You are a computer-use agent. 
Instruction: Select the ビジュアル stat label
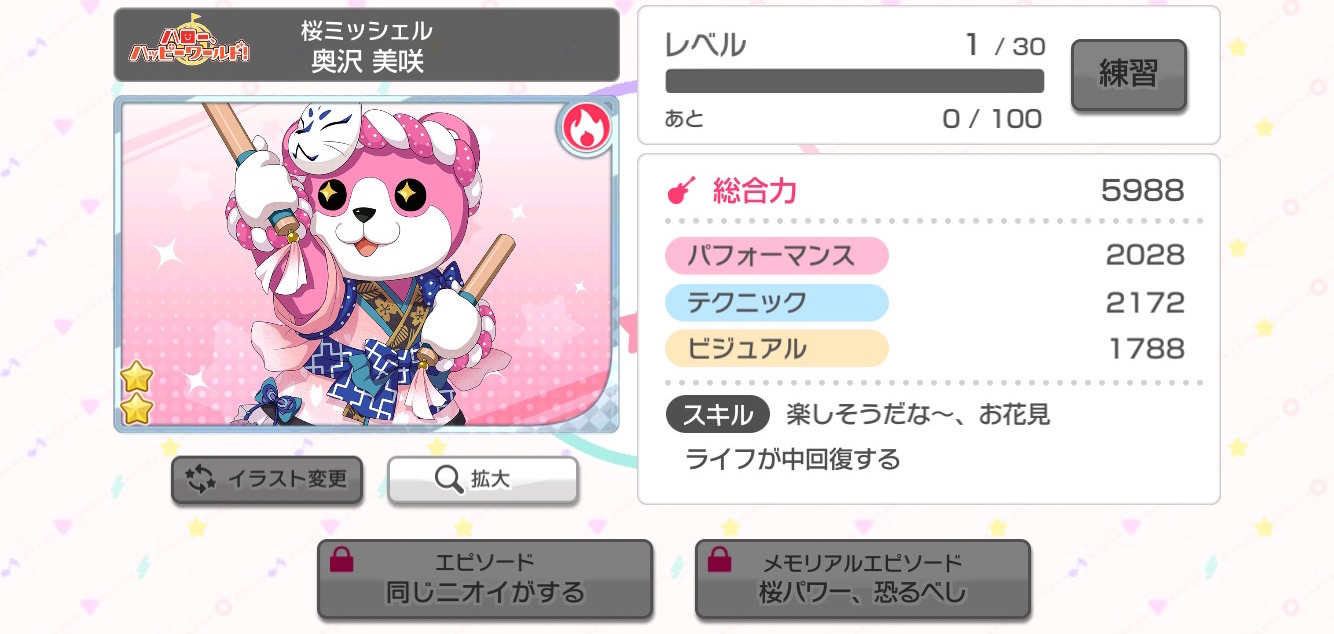point(776,348)
